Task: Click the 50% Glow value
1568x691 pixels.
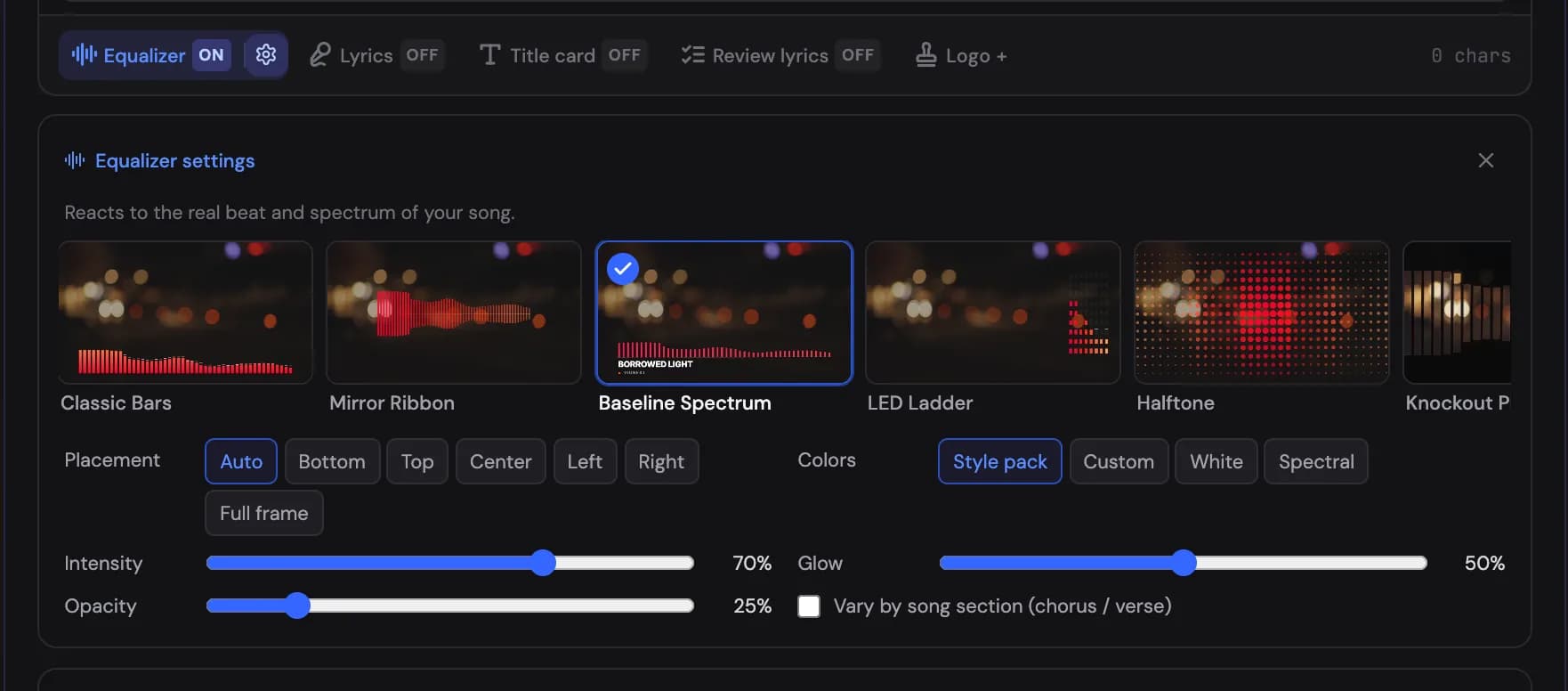Action: 1484,563
